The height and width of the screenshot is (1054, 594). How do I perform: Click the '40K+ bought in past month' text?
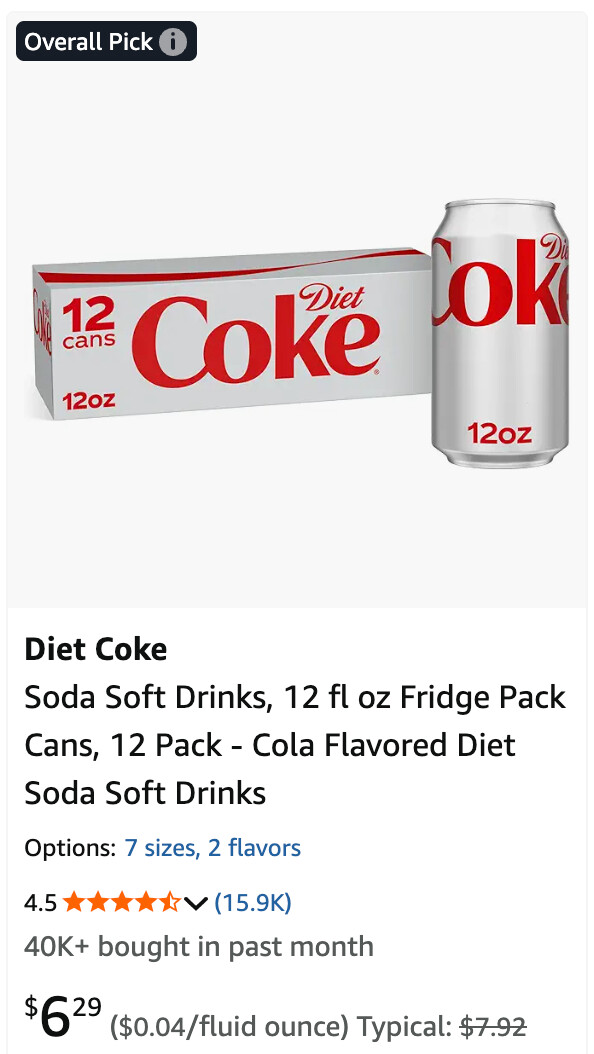[199, 946]
